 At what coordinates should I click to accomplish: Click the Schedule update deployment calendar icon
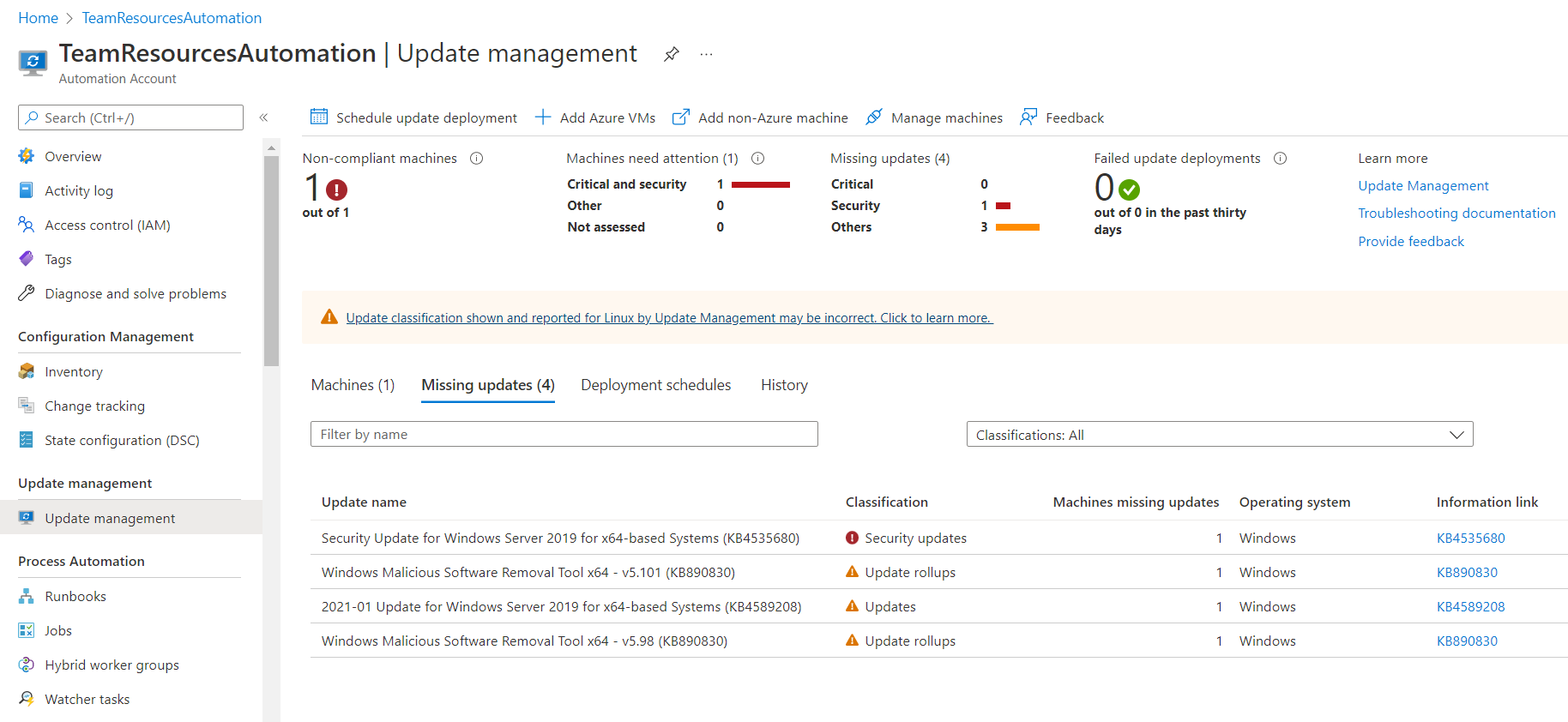tap(319, 117)
